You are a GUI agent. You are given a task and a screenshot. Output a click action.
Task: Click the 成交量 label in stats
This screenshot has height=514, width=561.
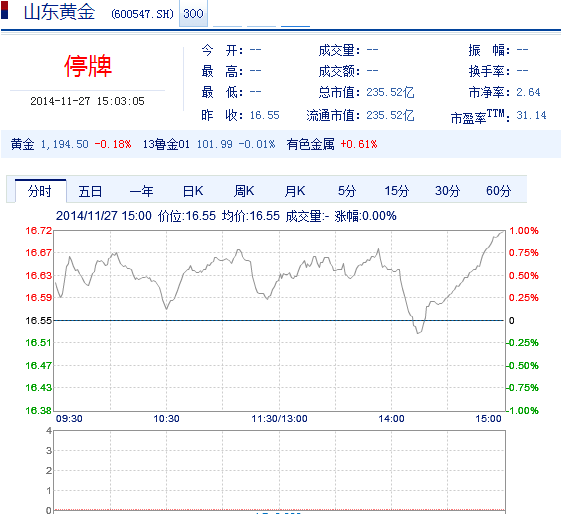pos(339,50)
